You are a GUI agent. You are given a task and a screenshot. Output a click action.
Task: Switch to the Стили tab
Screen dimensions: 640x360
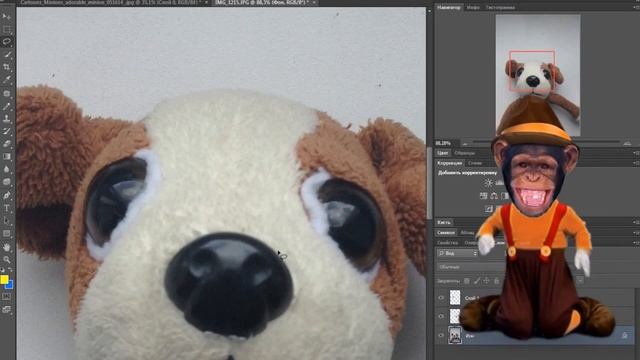pyautogui.click(x=474, y=163)
